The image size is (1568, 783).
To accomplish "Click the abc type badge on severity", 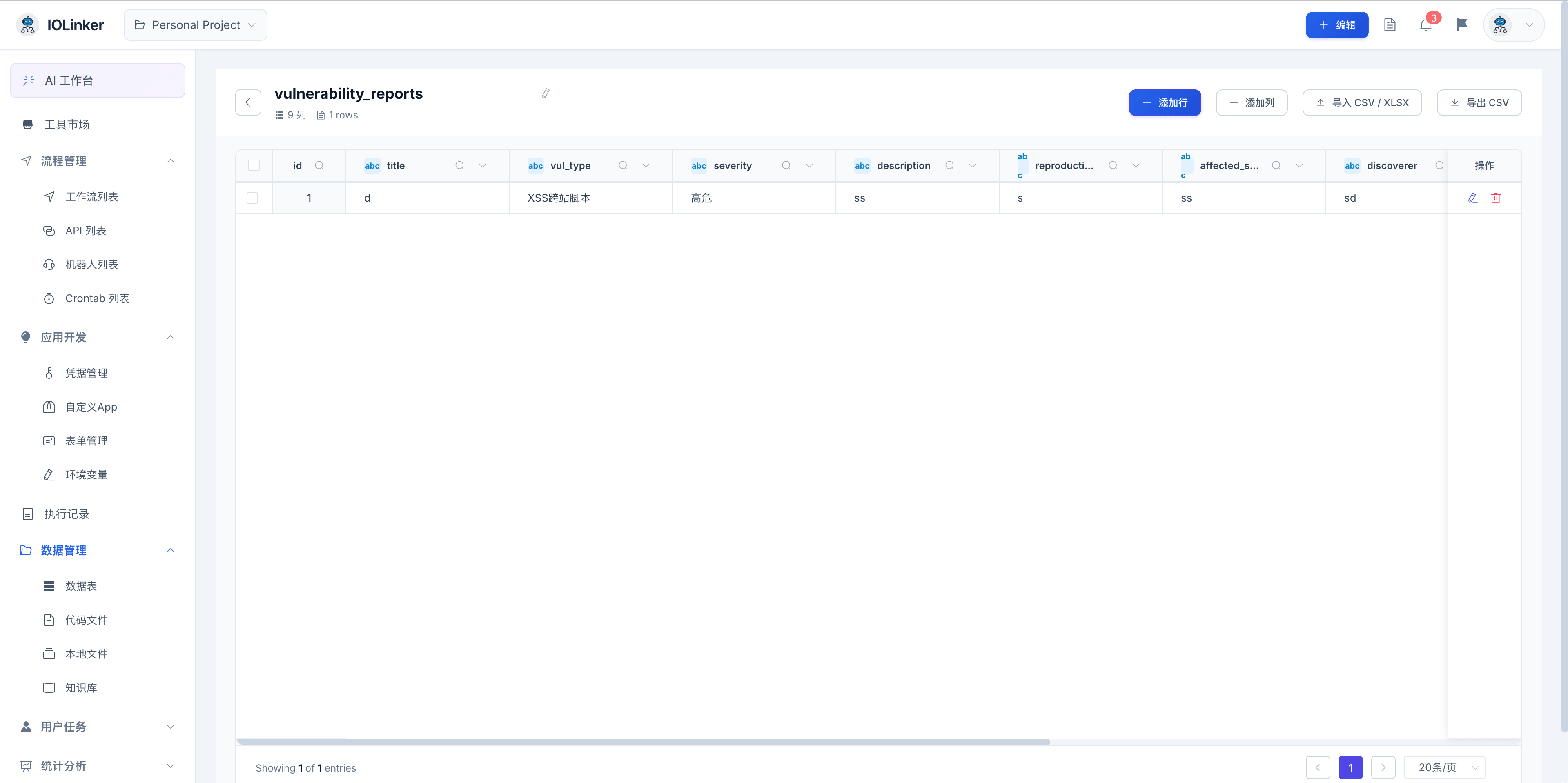I will pyautogui.click(x=699, y=165).
